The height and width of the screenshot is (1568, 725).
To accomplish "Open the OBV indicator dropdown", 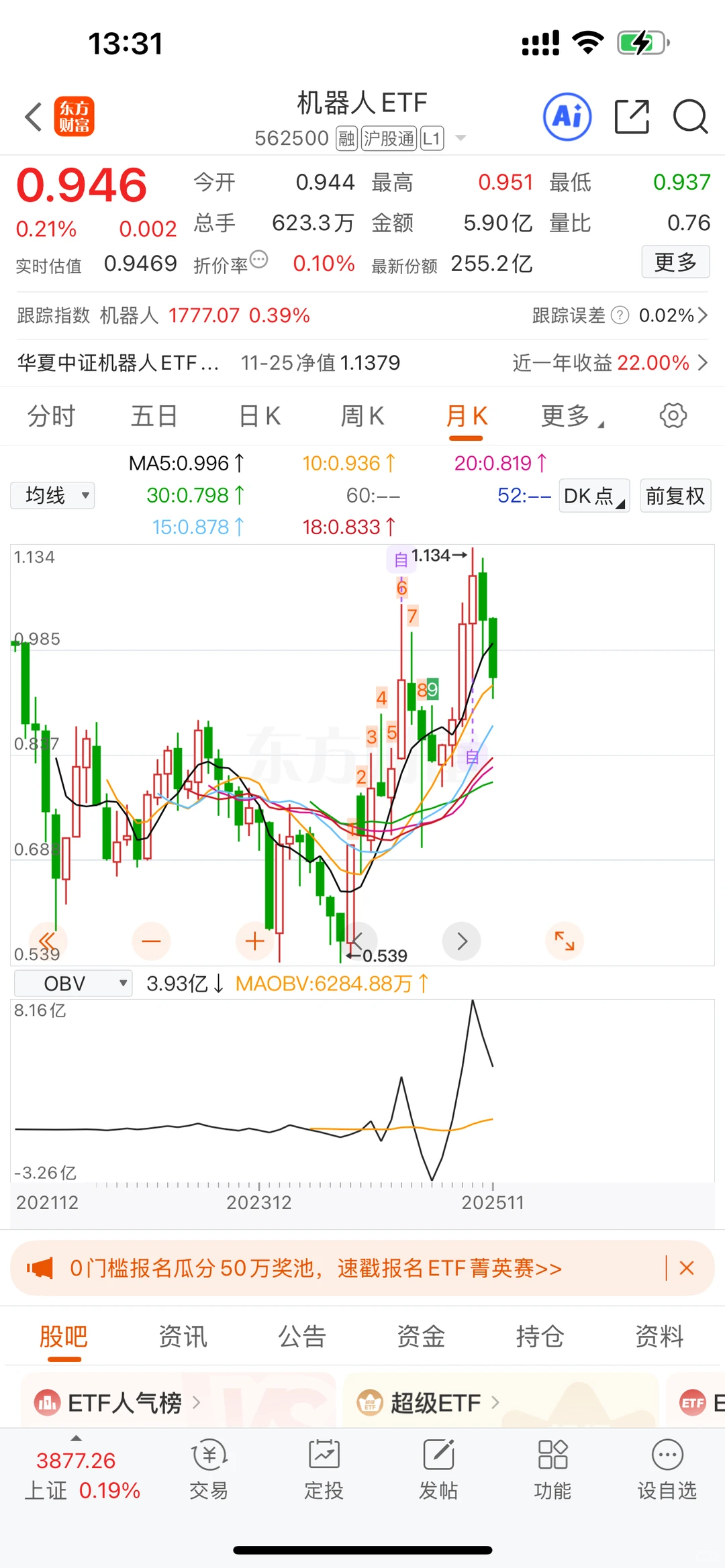I will tap(73, 984).
